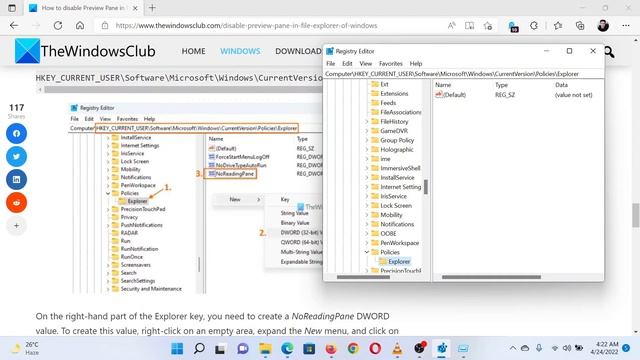Open Immersive reader icon in address bar

click(x=469, y=25)
